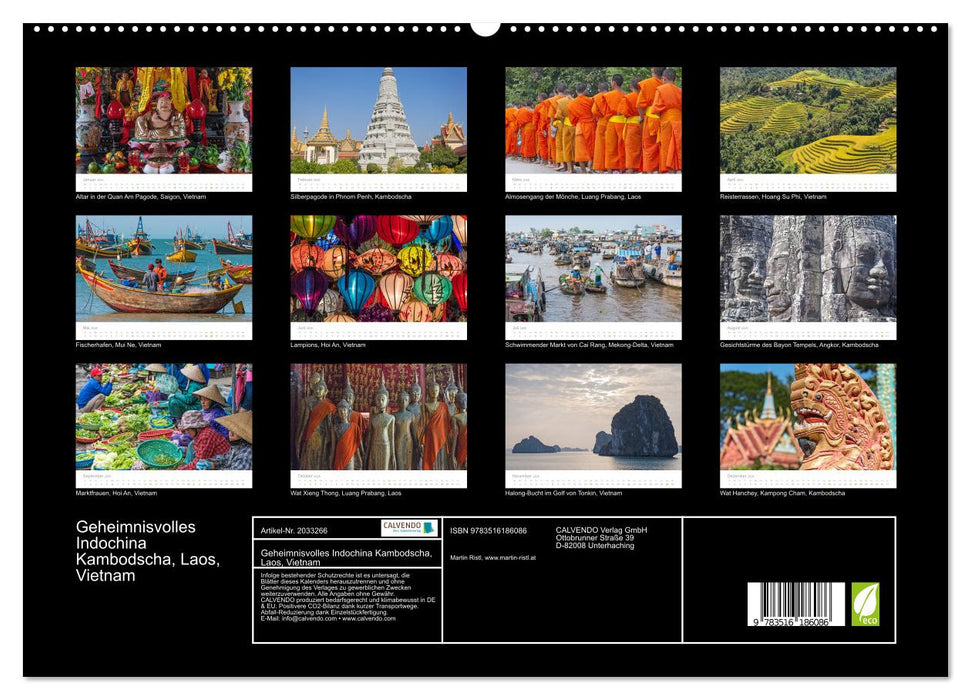Click the Bayon Tempel stone faces image
971x700 pixels.
(x=808, y=268)
